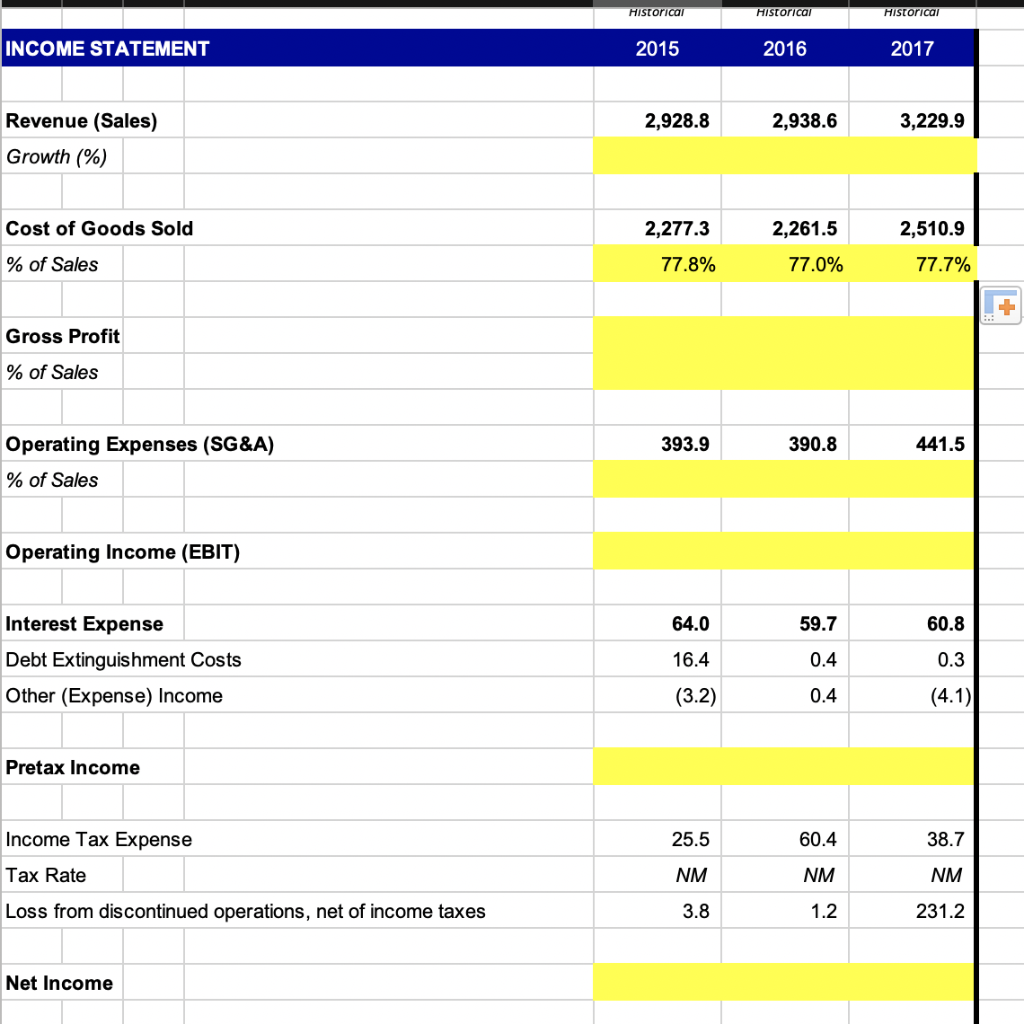This screenshot has width=1024, height=1024.
Task: Click interest expense value 59.7
Action: pos(818,624)
